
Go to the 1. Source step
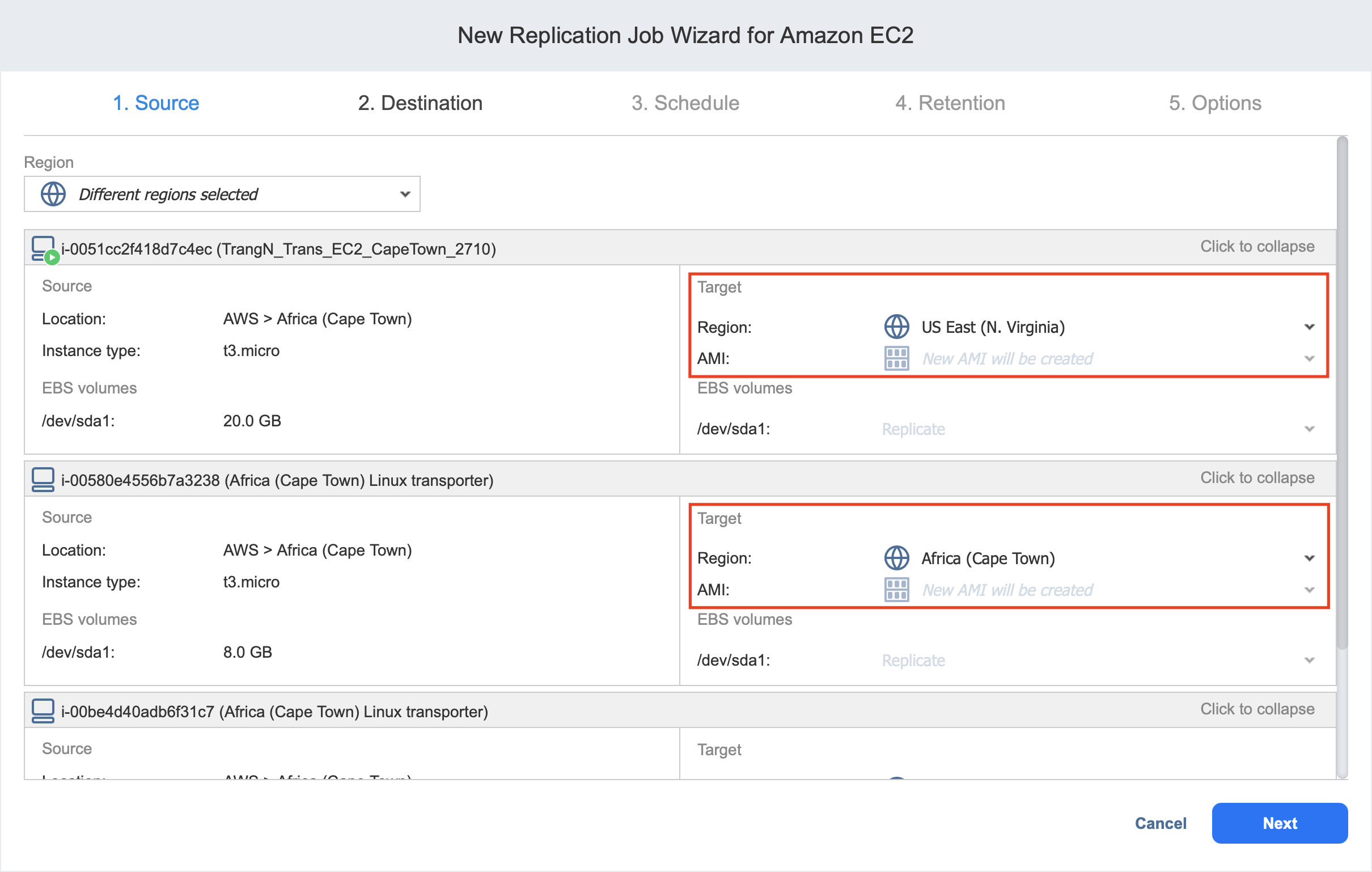pyautogui.click(x=155, y=103)
